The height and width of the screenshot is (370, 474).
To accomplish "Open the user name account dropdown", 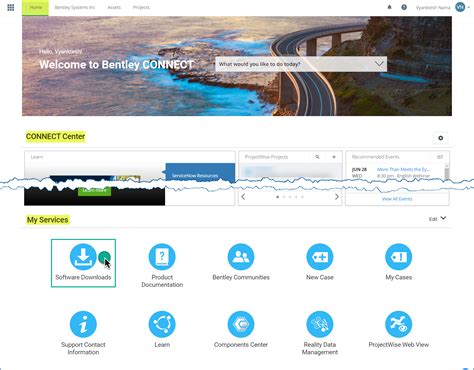I will pyautogui.click(x=433, y=7).
